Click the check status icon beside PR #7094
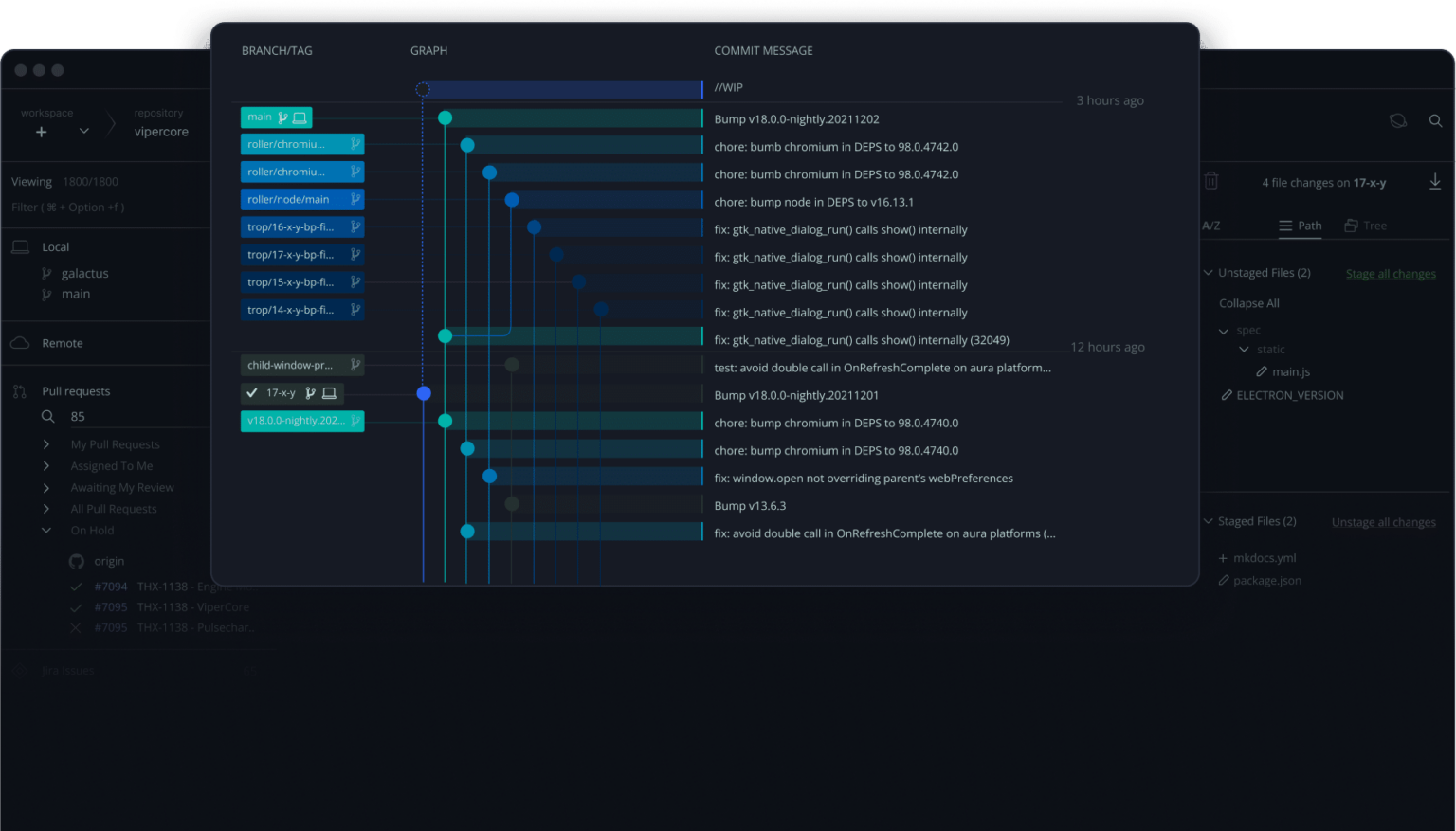This screenshot has height=831, width=1456. pos(76,586)
